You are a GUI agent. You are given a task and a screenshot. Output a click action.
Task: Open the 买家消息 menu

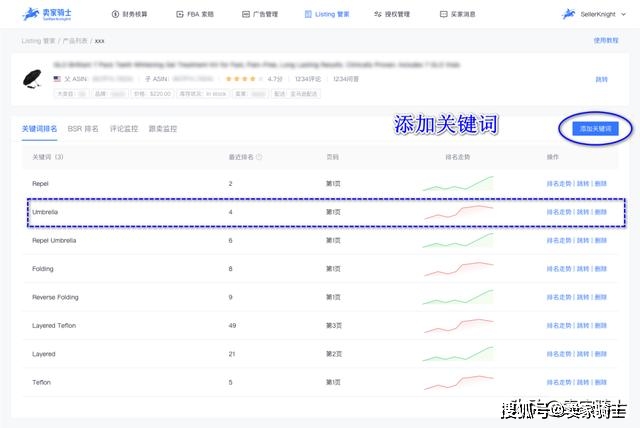click(458, 14)
